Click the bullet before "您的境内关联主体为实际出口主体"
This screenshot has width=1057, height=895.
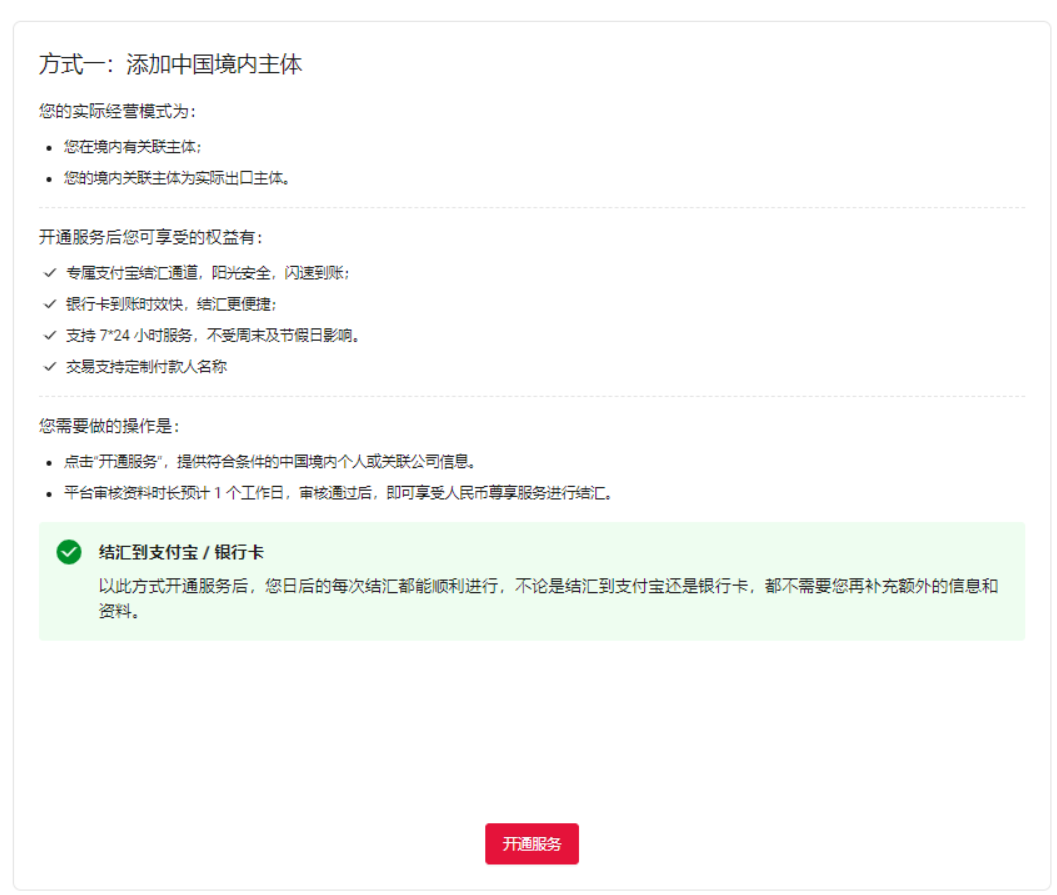pyautogui.click(x=47, y=178)
